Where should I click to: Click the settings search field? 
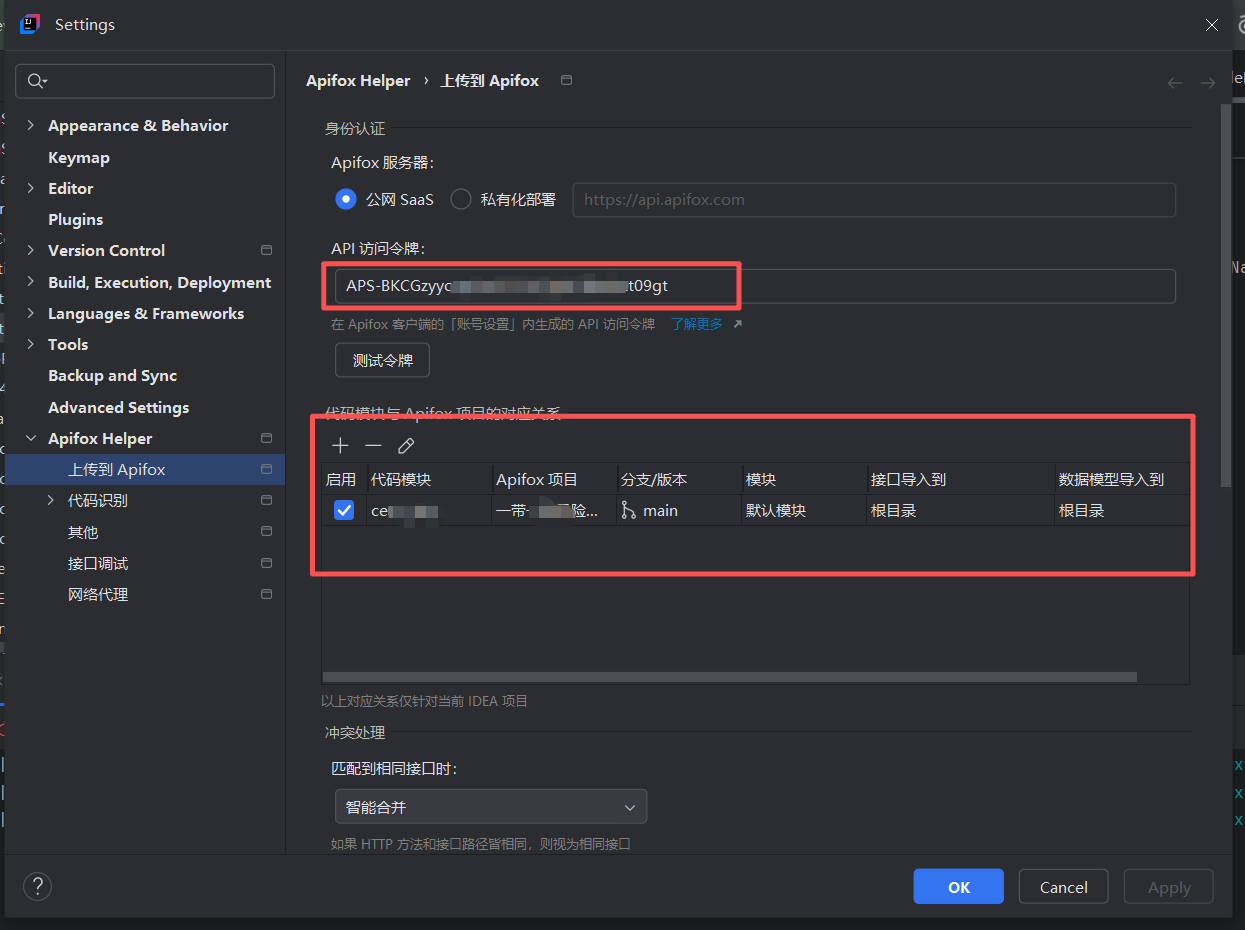point(145,81)
